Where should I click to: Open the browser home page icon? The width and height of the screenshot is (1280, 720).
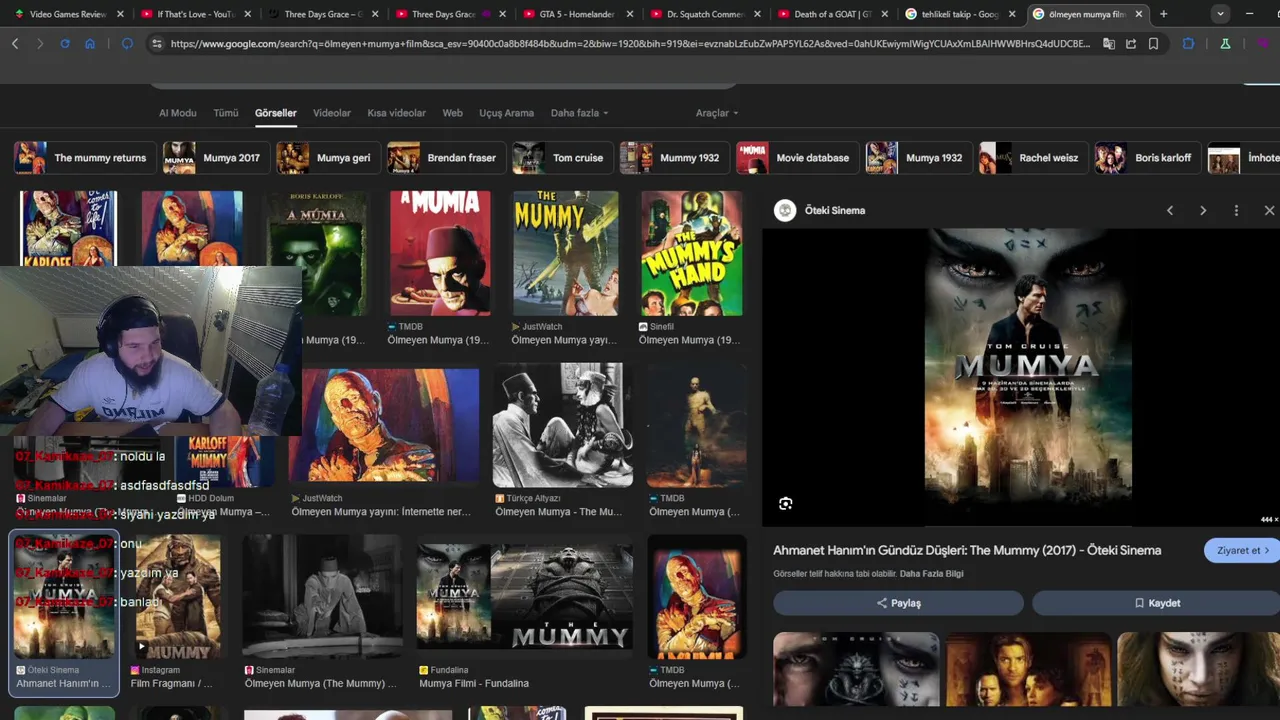click(90, 44)
